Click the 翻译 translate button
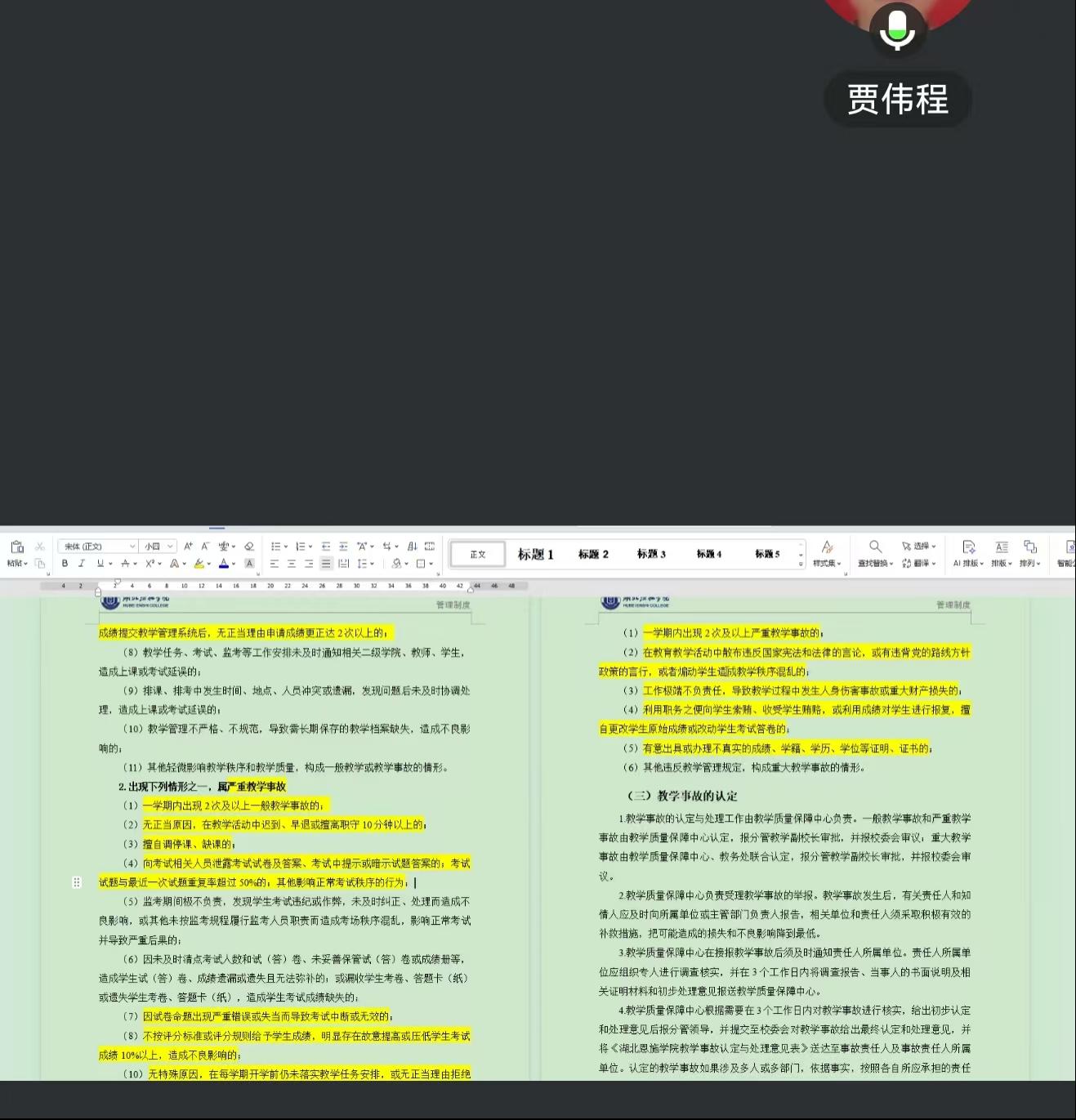 pos(919,564)
